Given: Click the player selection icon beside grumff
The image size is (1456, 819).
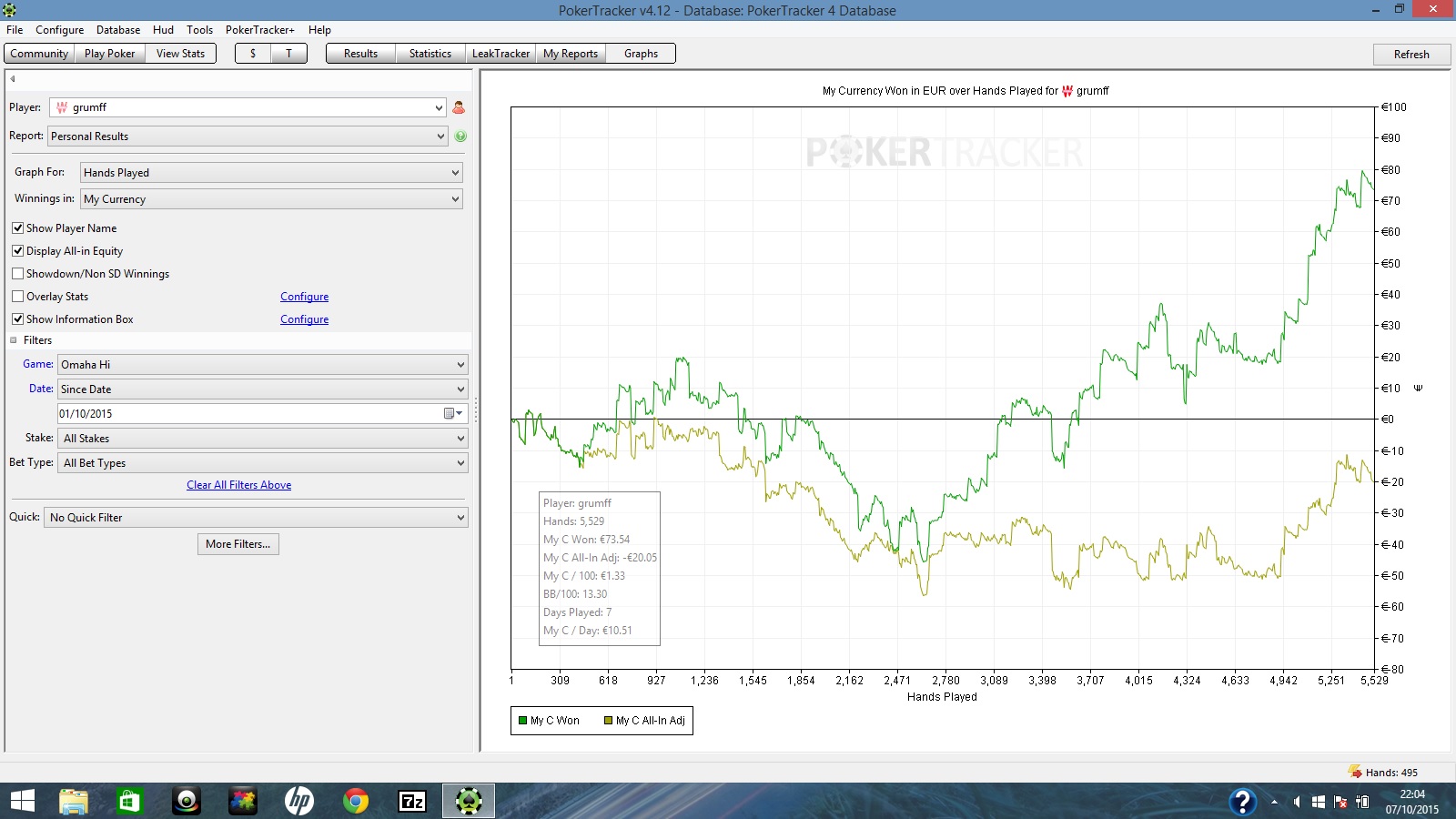Looking at the screenshot, I should (459, 107).
